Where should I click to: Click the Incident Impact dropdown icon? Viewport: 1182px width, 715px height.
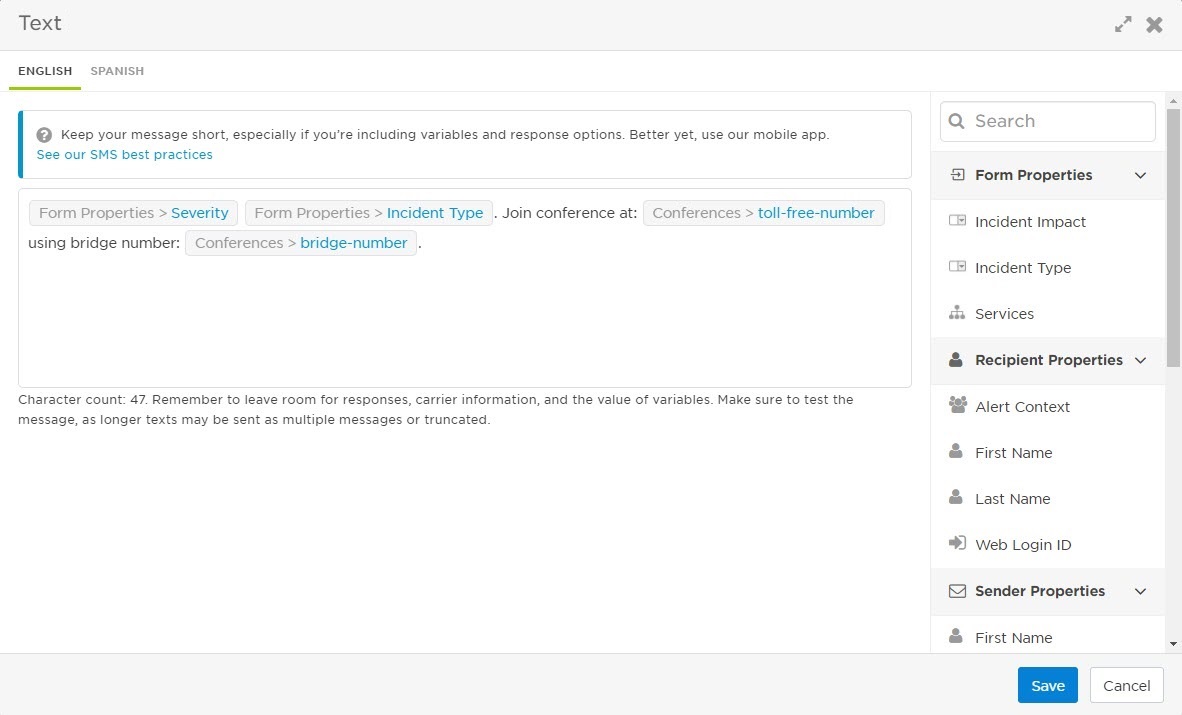coord(957,221)
